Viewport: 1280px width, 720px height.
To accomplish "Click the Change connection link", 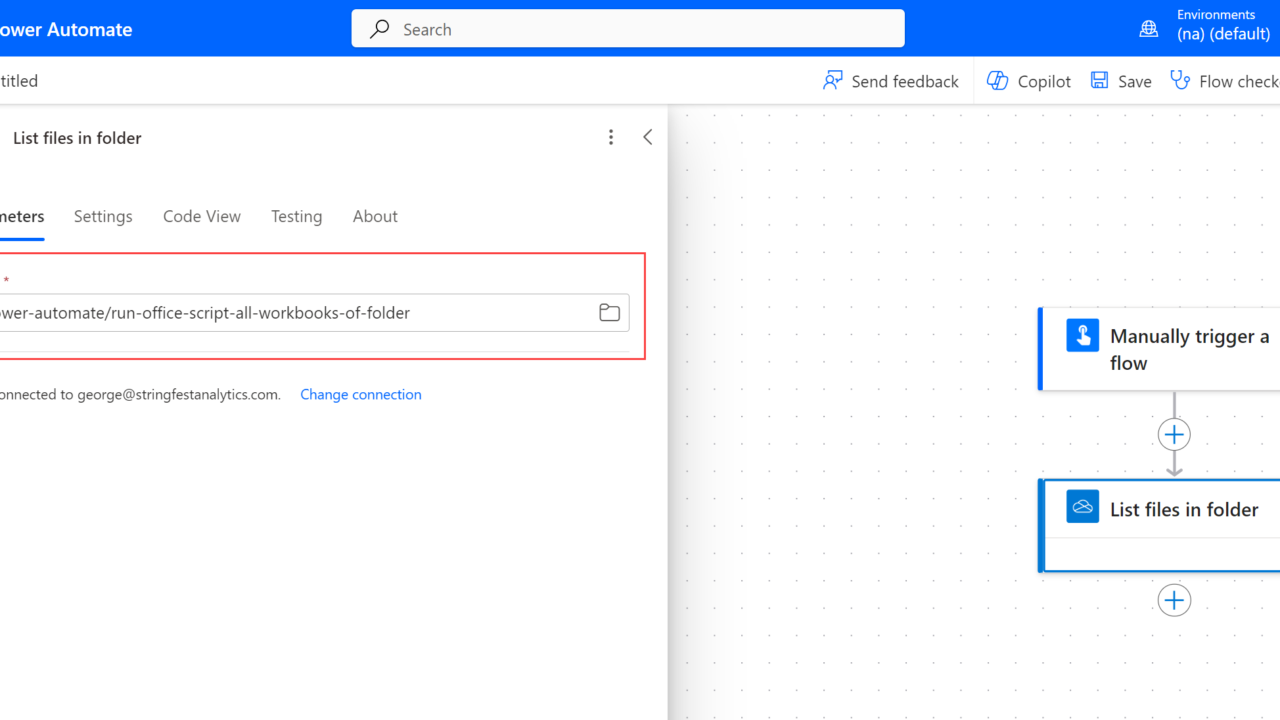I will 361,394.
